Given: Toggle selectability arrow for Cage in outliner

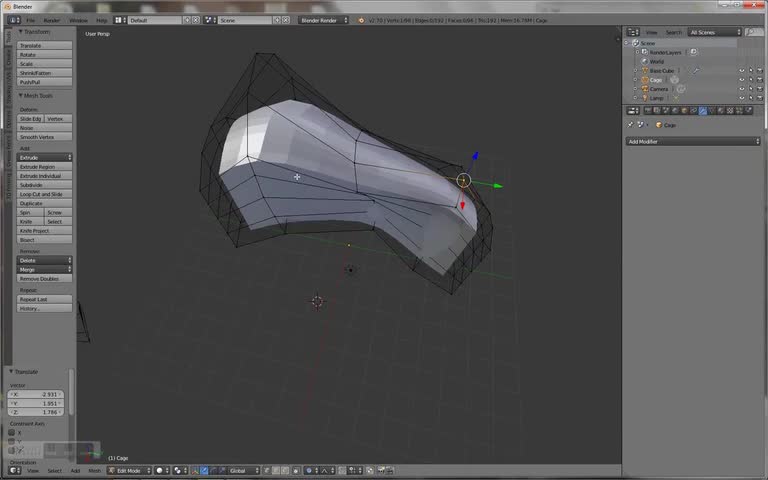Looking at the screenshot, I should click(751, 80).
